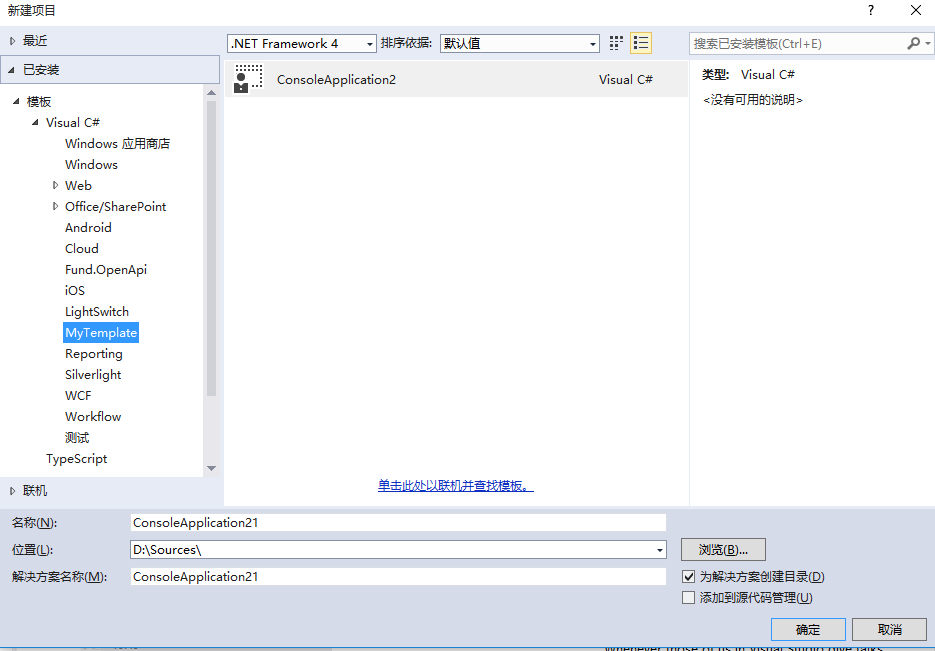The image size is (935, 651).
Task: Expand the 联机 section
Action: (x=13, y=491)
